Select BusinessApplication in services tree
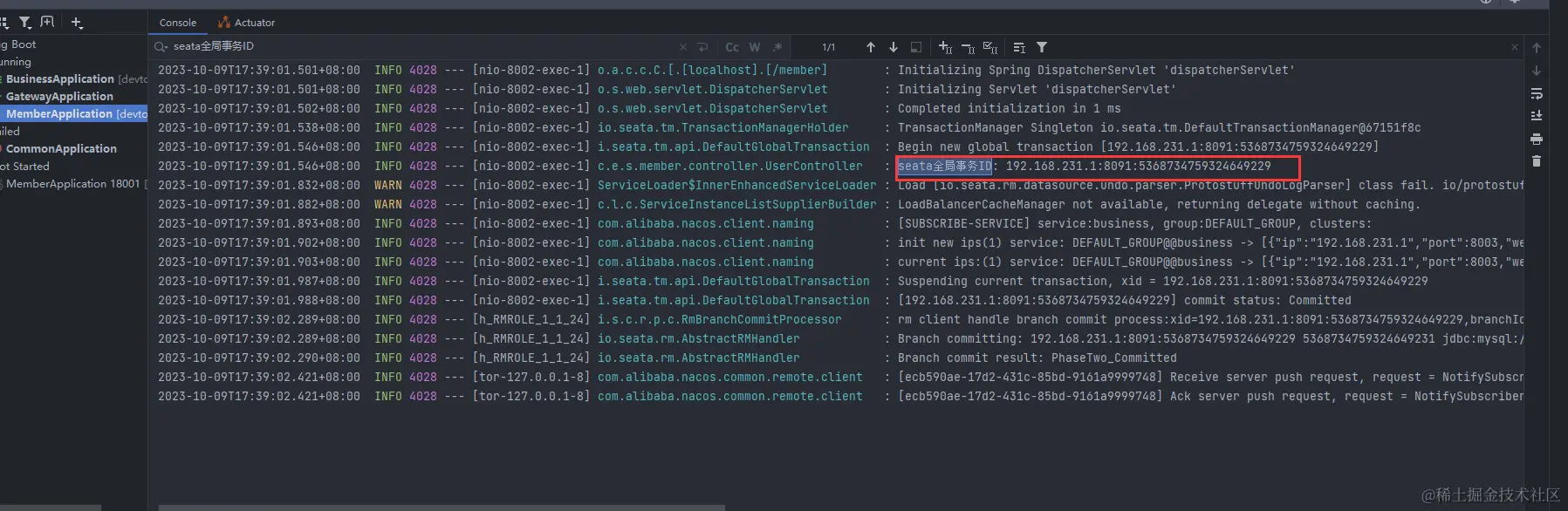This screenshot has width=1568, height=511. [x=74, y=78]
